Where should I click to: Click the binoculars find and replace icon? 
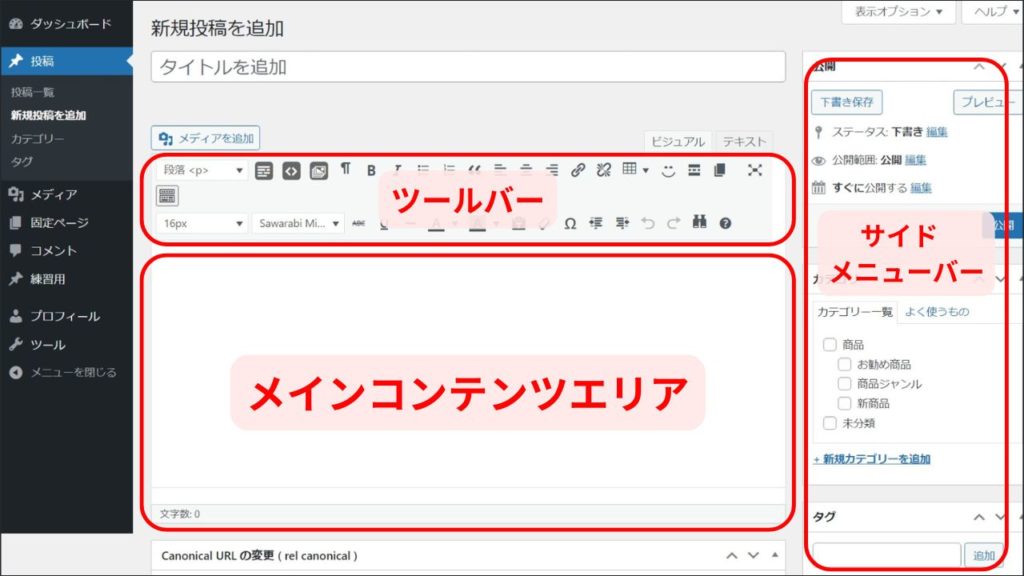pyautogui.click(x=699, y=223)
